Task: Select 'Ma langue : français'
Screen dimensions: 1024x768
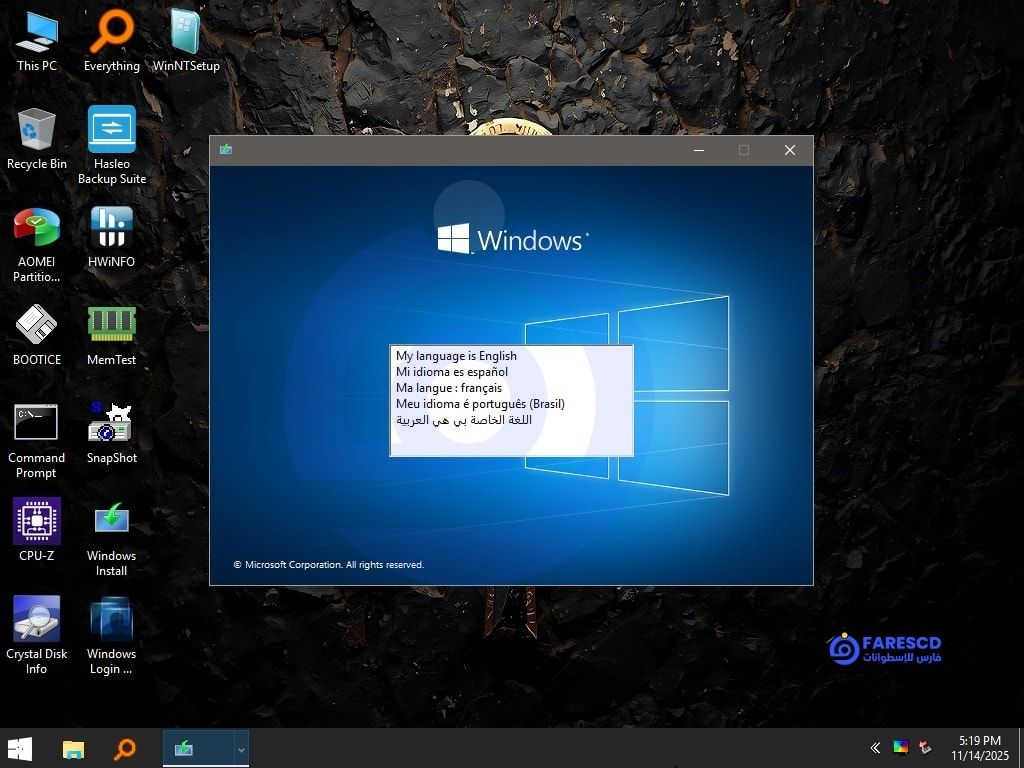Action: click(448, 388)
